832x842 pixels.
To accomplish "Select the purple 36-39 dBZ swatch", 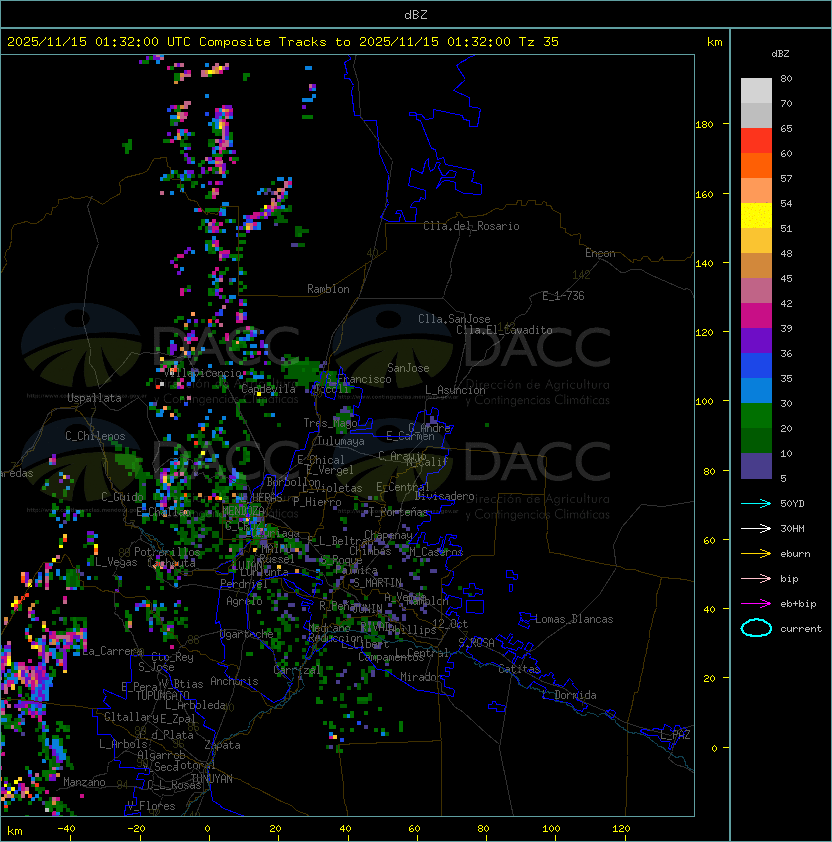I will [x=756, y=340].
